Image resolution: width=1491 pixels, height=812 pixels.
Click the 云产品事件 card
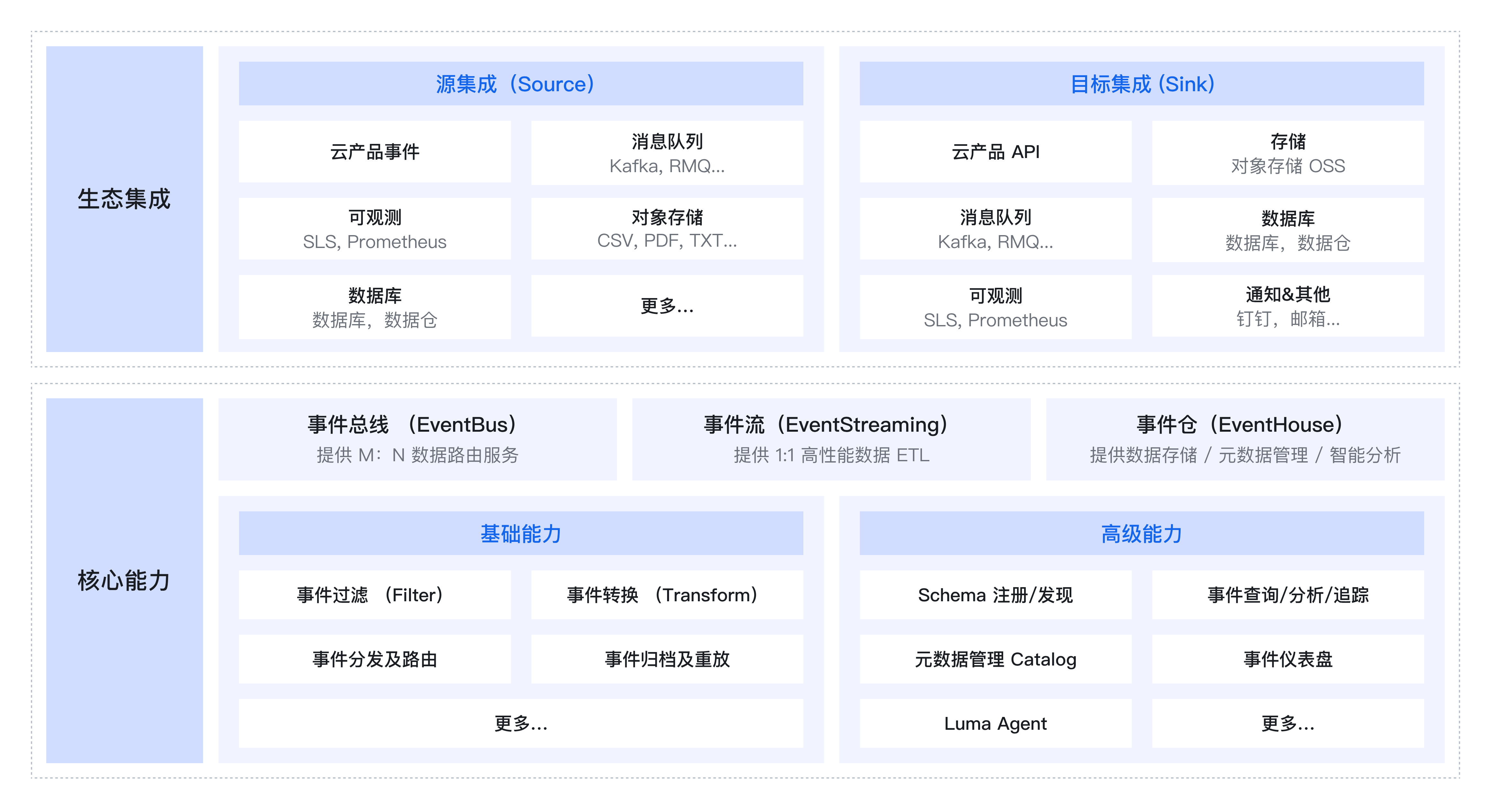pyautogui.click(x=374, y=152)
